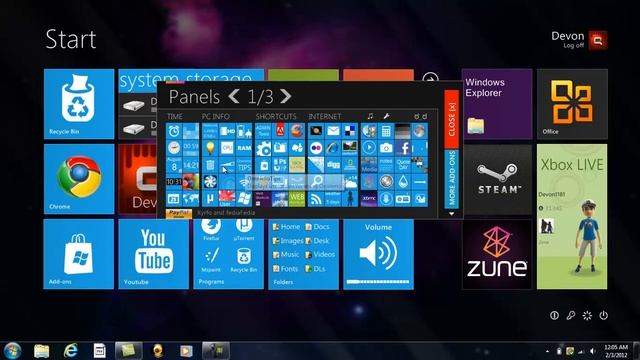Open the Xbox LIVE tile

coord(572,216)
